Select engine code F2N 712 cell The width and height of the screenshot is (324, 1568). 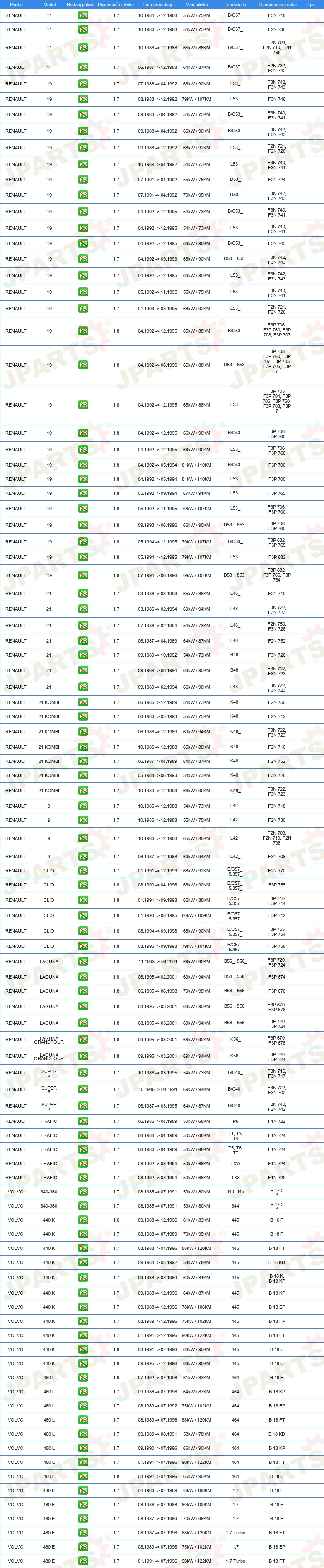click(277, 716)
